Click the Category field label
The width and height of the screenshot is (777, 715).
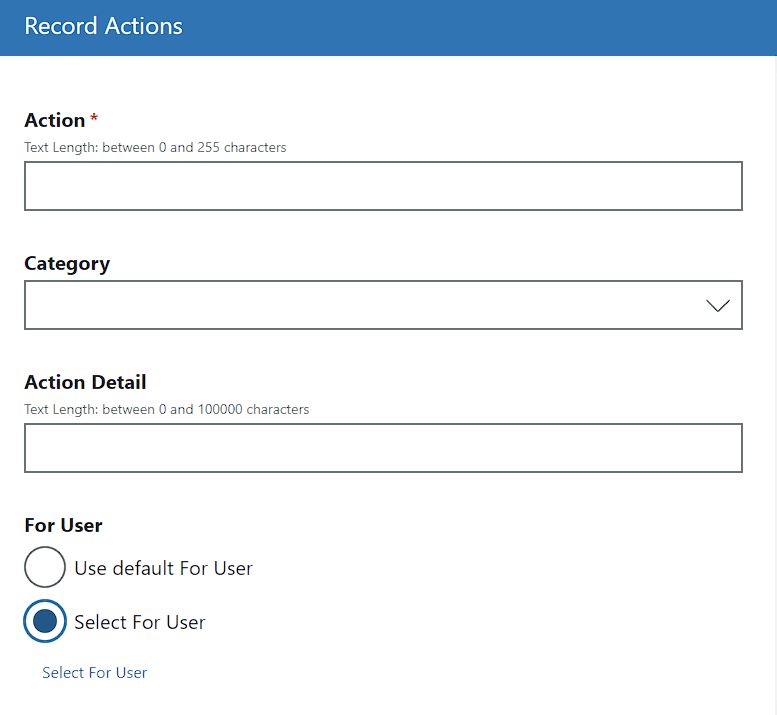click(x=67, y=263)
